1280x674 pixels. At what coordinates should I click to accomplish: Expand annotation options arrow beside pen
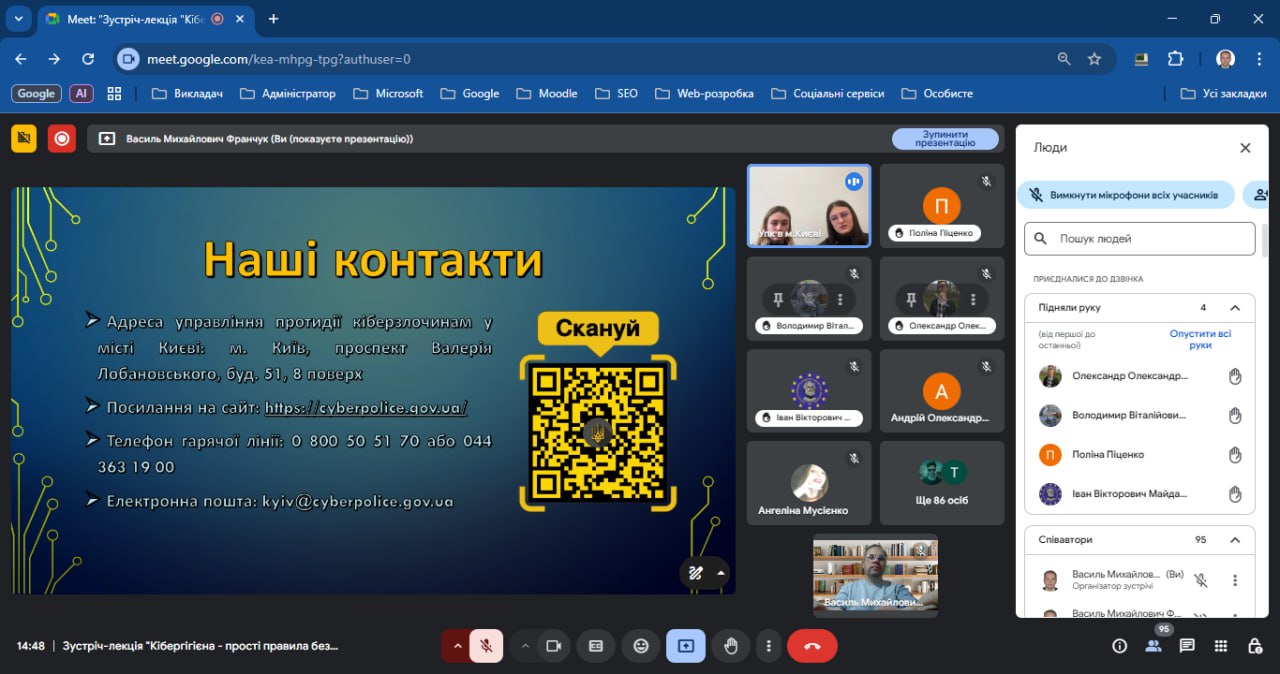pos(720,573)
